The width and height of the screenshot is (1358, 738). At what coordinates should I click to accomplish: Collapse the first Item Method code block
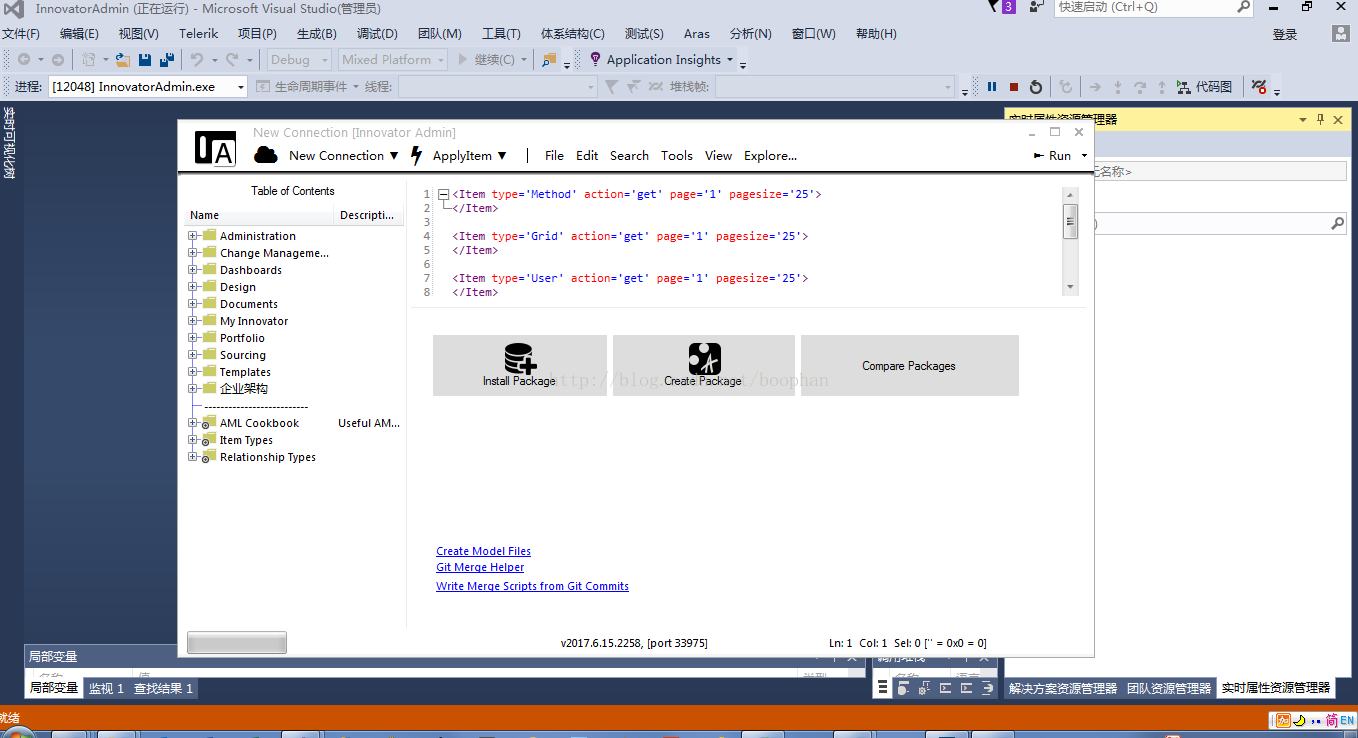[443, 195]
